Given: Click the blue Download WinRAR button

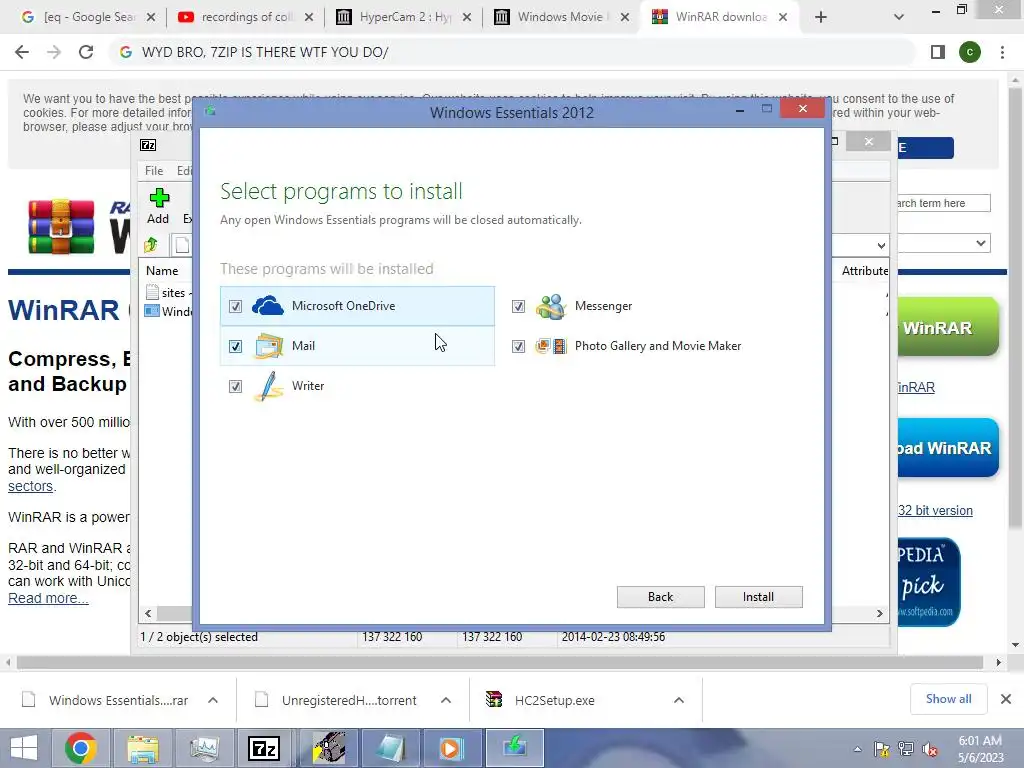Looking at the screenshot, I should 948,448.
